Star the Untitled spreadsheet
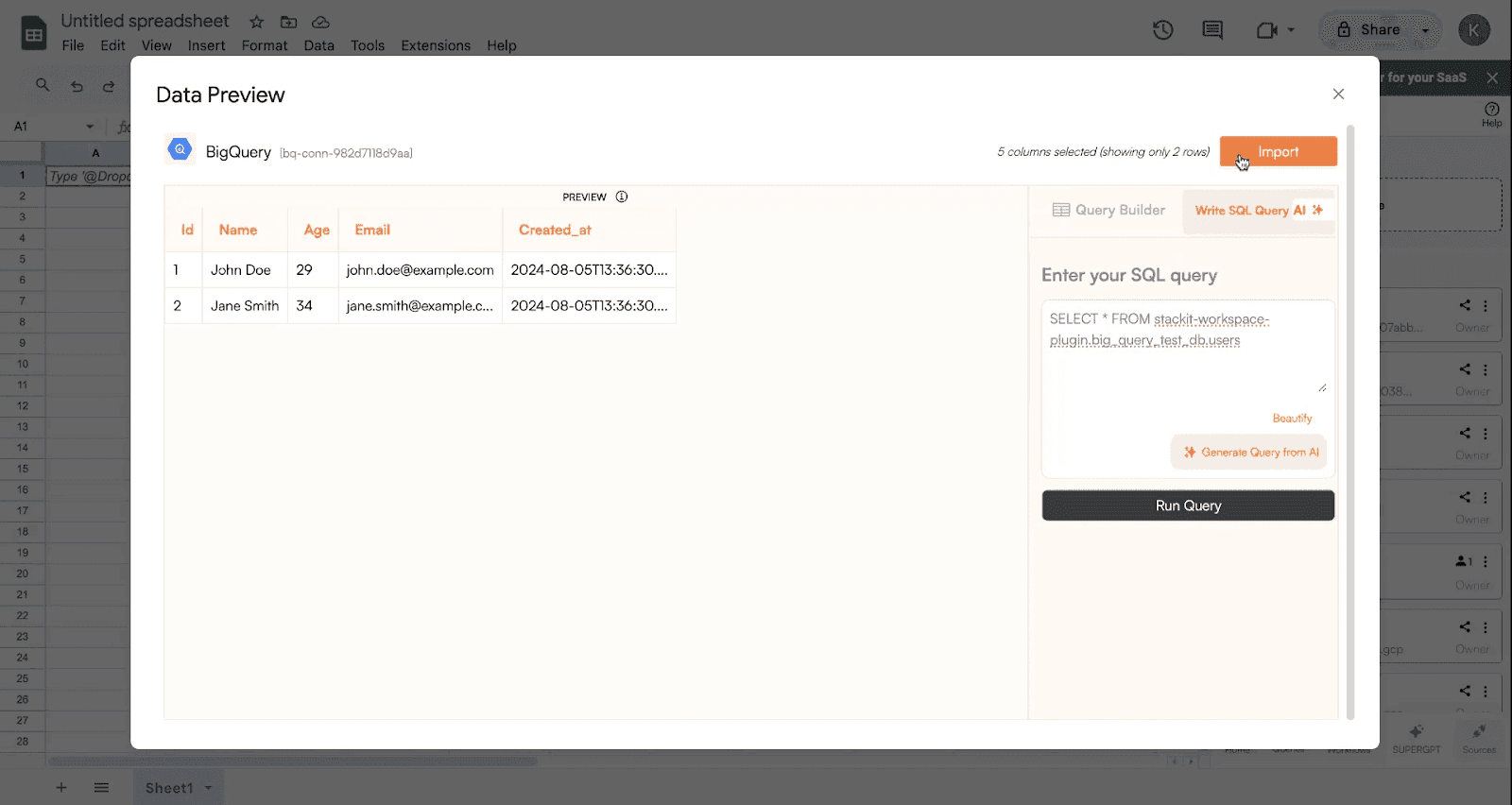 (x=257, y=22)
